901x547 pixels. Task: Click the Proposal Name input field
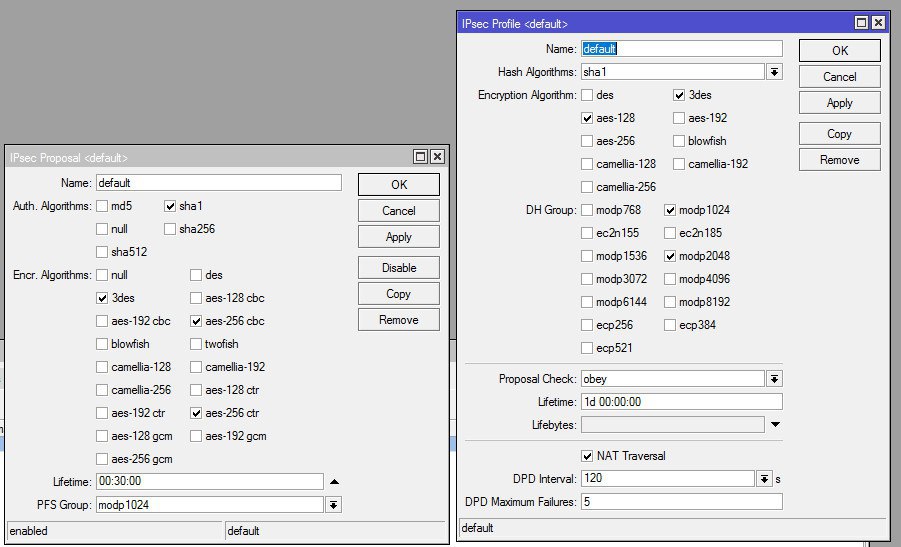219,183
